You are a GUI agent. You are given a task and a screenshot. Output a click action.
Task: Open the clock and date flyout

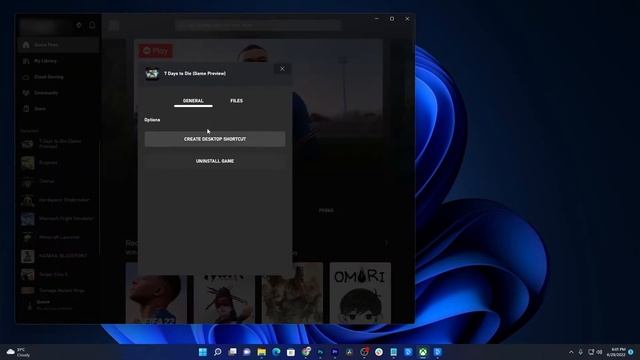pos(616,352)
